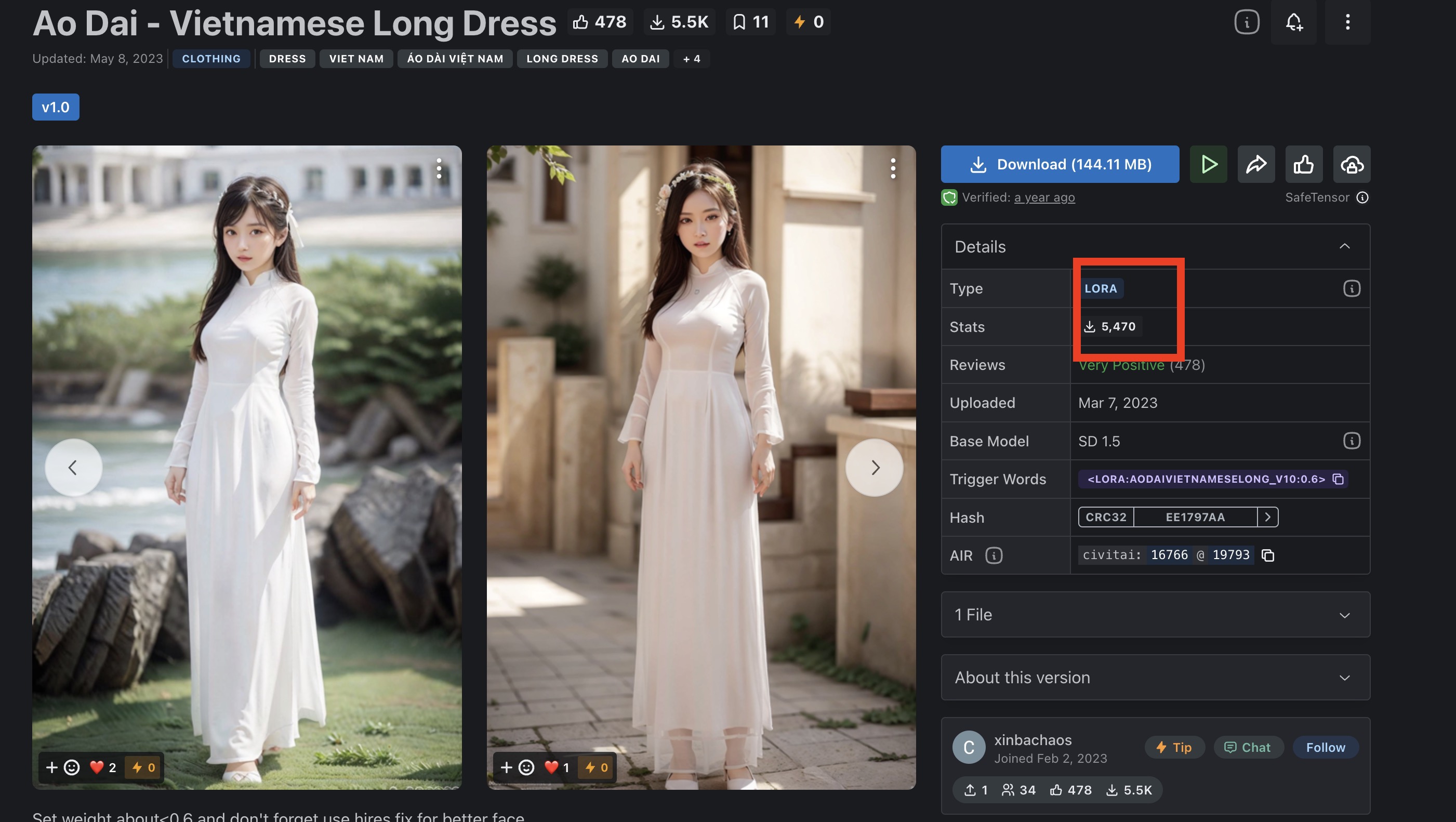Click the creator's 34 followers stat
1456x822 pixels.
pyautogui.click(x=1018, y=790)
